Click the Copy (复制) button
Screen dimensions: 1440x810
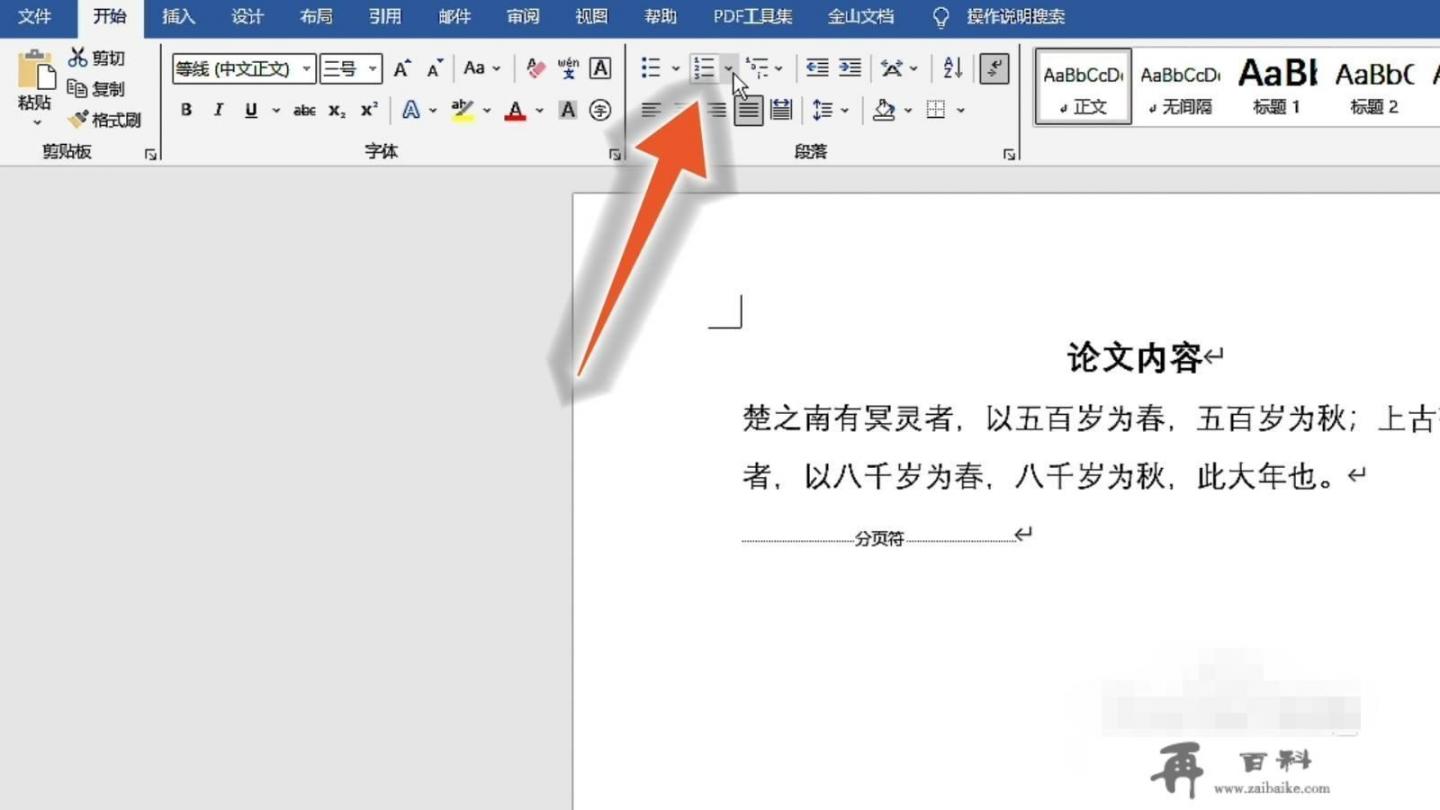(x=97, y=89)
